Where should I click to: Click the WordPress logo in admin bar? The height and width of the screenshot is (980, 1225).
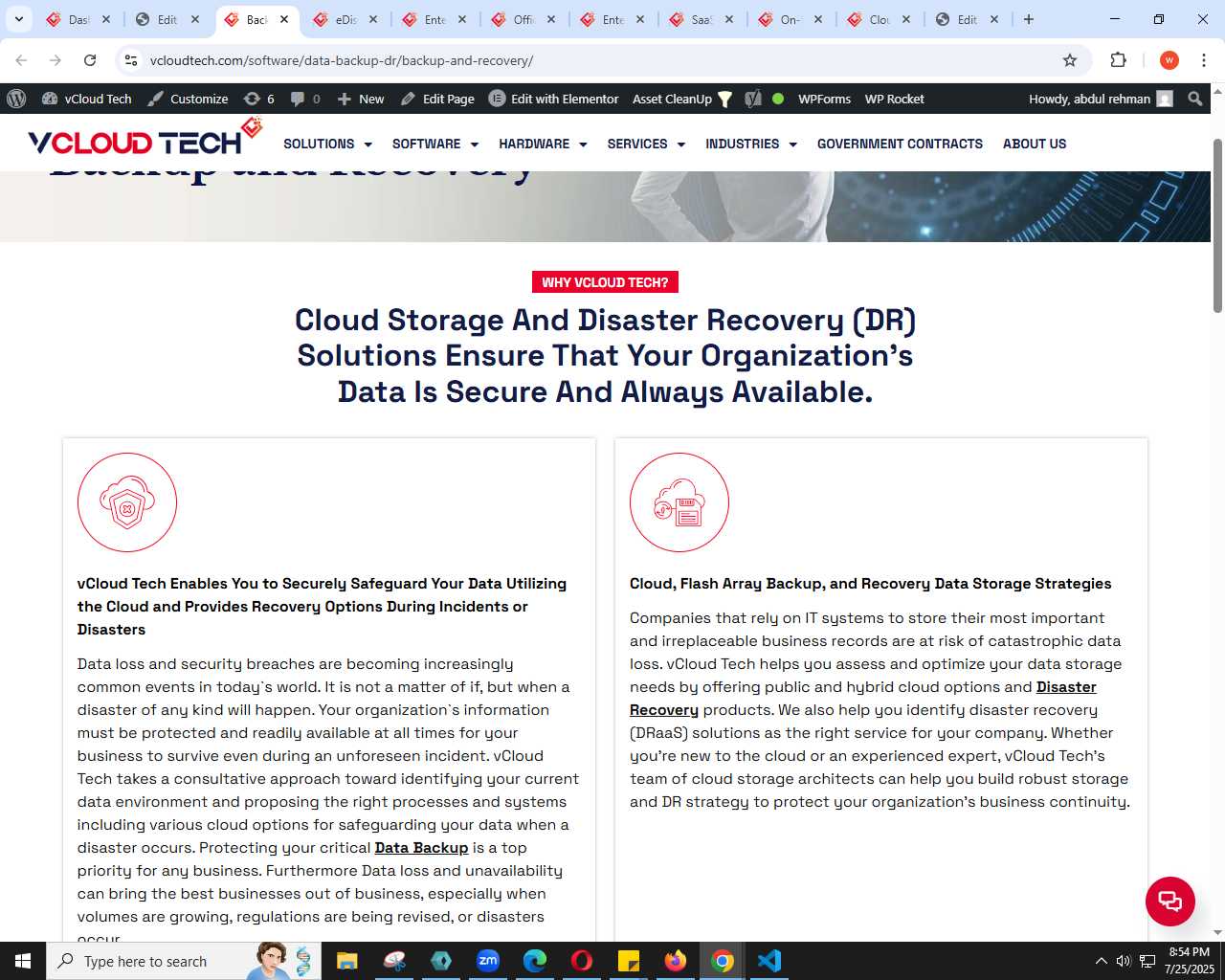tap(16, 99)
